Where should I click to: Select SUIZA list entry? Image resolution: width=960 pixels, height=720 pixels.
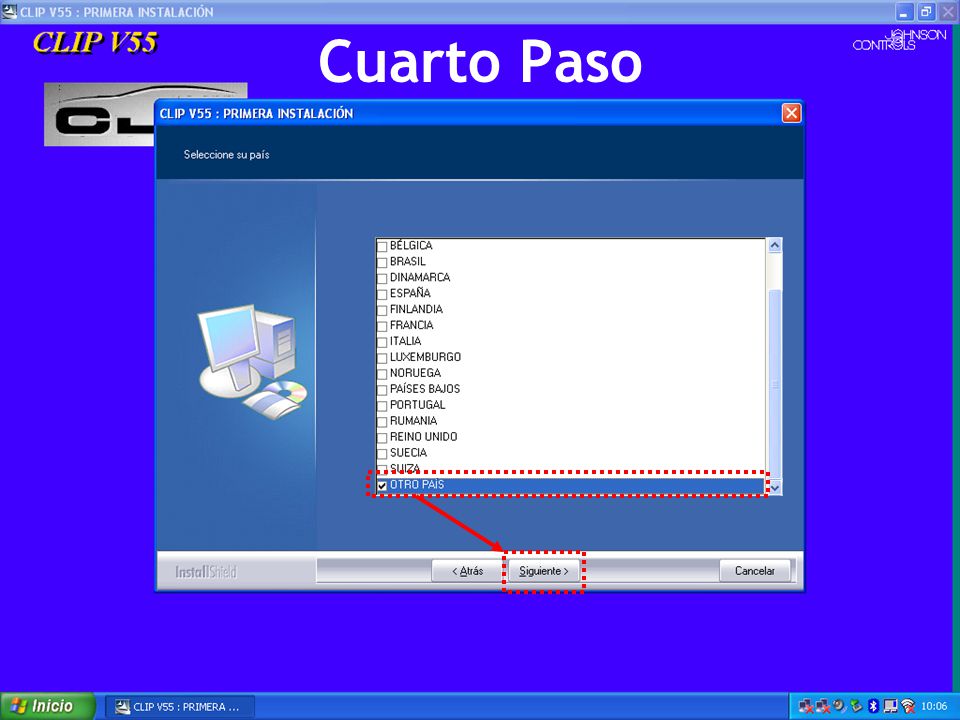coord(570,468)
